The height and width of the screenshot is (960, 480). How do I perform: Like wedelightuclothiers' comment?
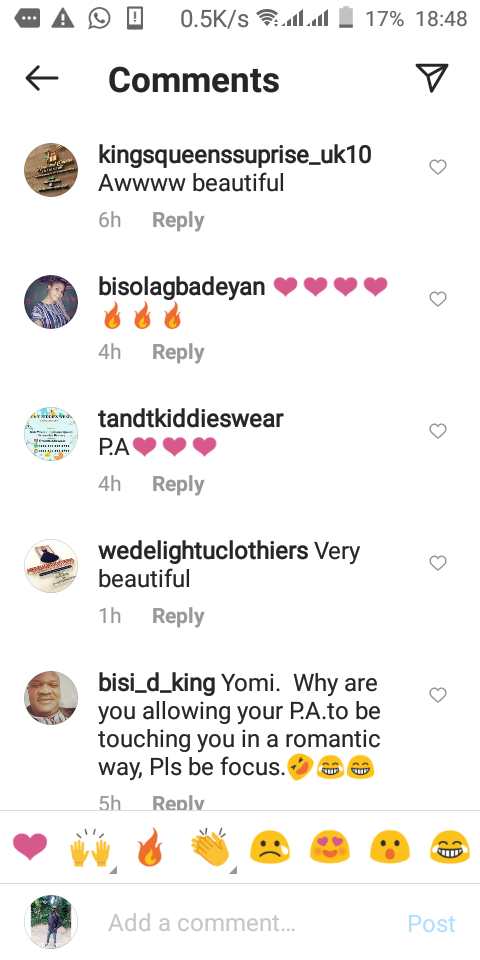point(438,563)
